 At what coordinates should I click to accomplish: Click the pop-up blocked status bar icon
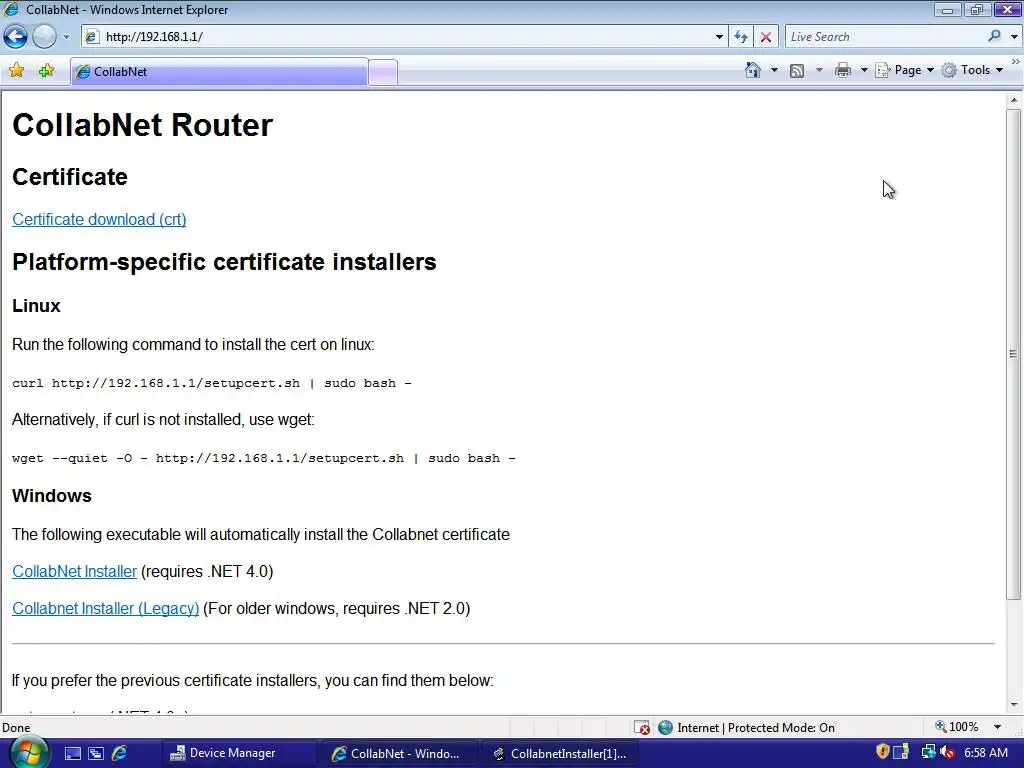pyautogui.click(x=642, y=728)
